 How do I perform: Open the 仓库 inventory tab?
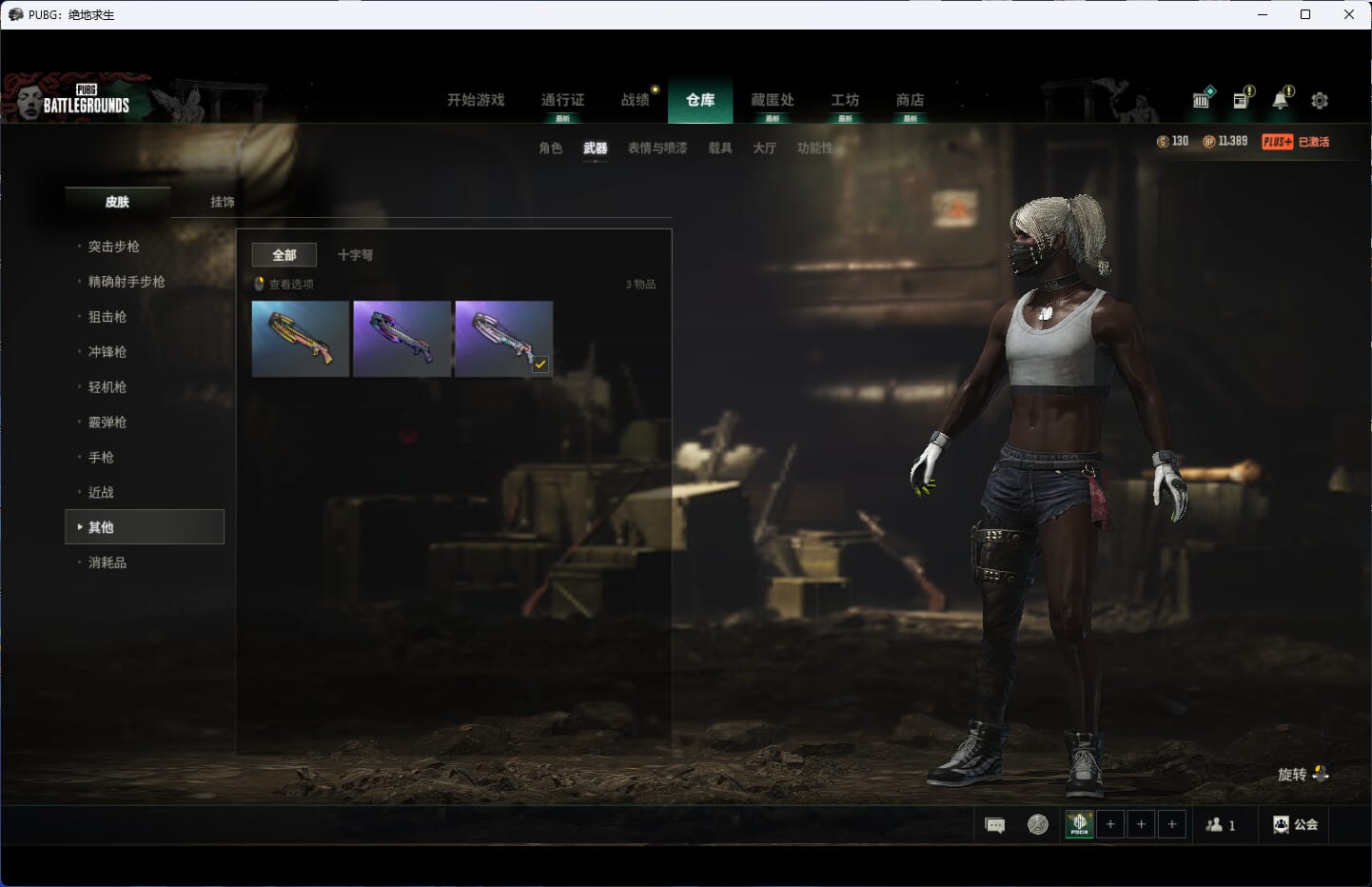pyautogui.click(x=700, y=100)
